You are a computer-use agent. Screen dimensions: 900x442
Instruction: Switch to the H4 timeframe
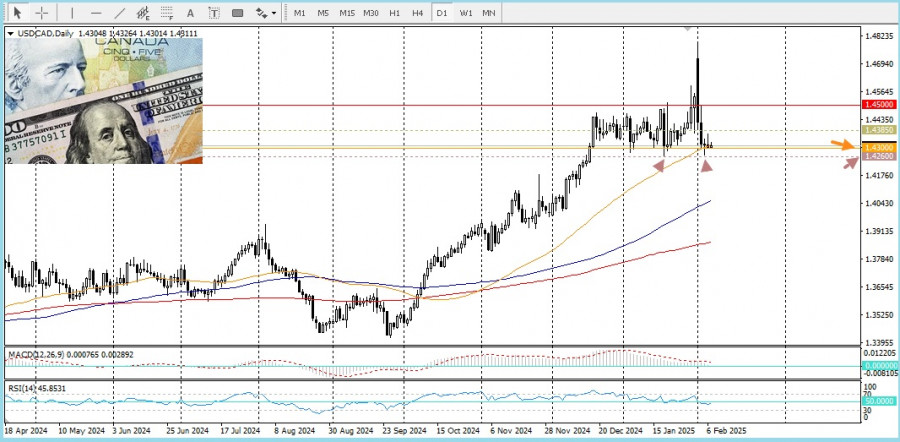418,13
